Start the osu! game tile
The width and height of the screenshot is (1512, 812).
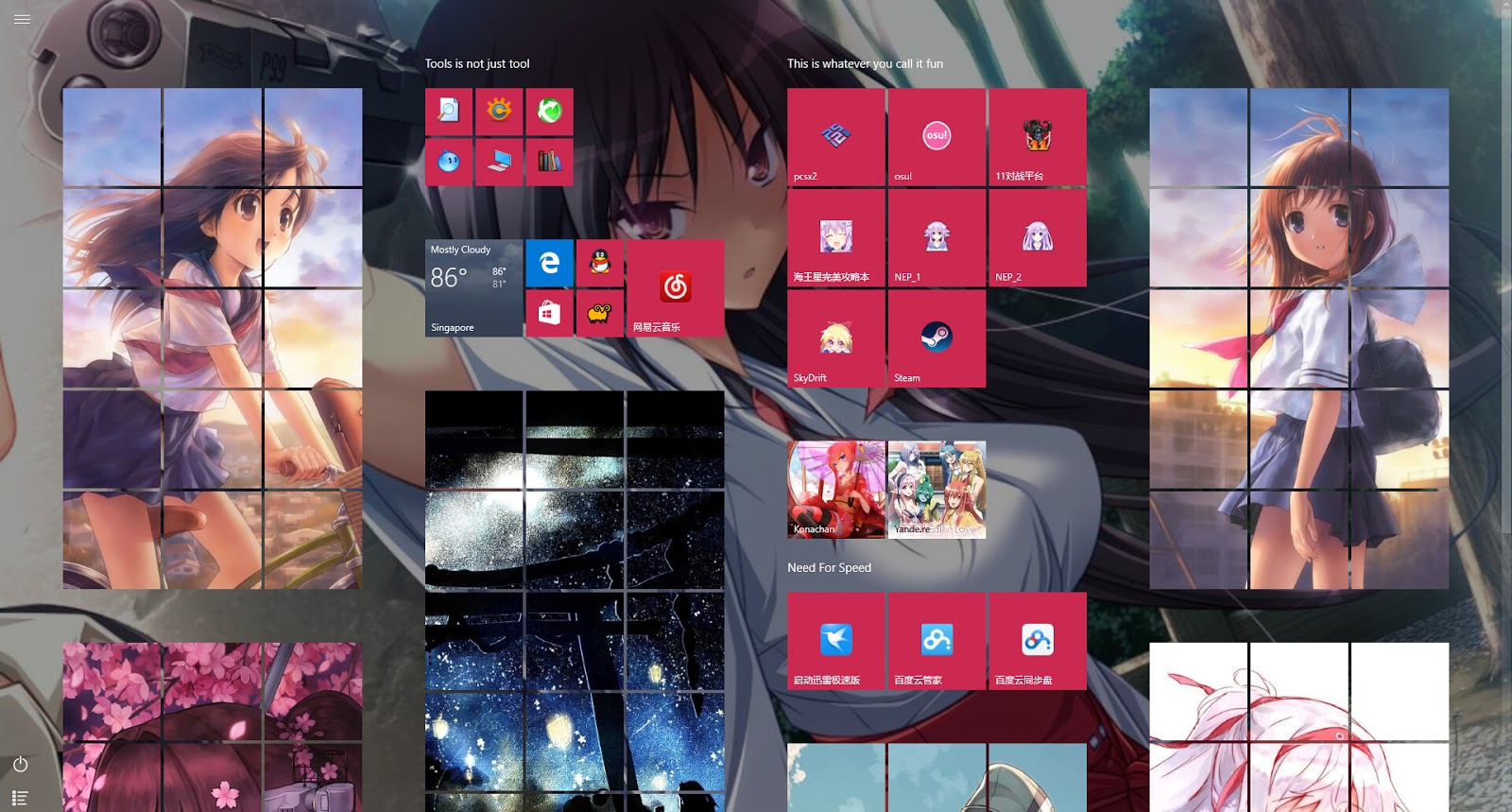[936, 137]
